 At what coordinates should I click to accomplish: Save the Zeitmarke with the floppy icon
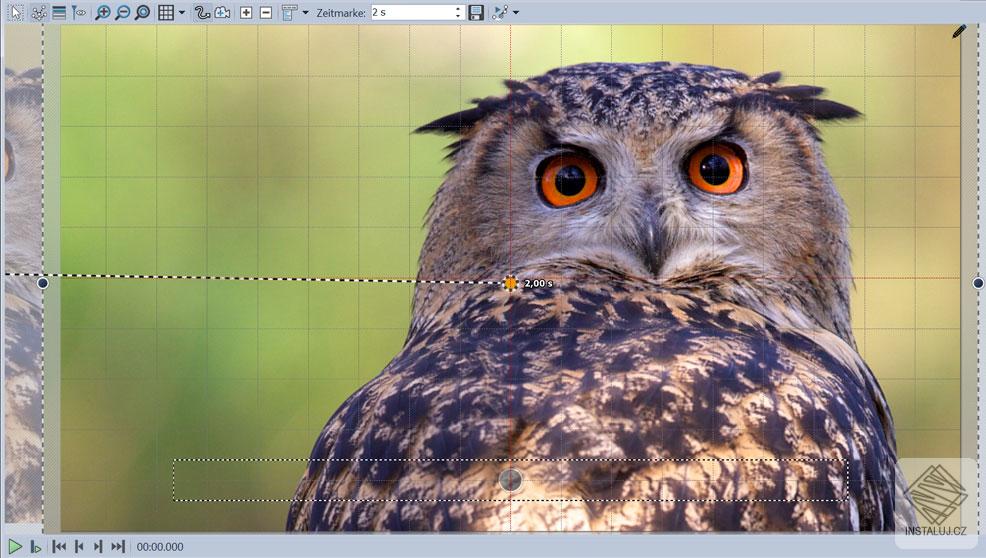(476, 13)
